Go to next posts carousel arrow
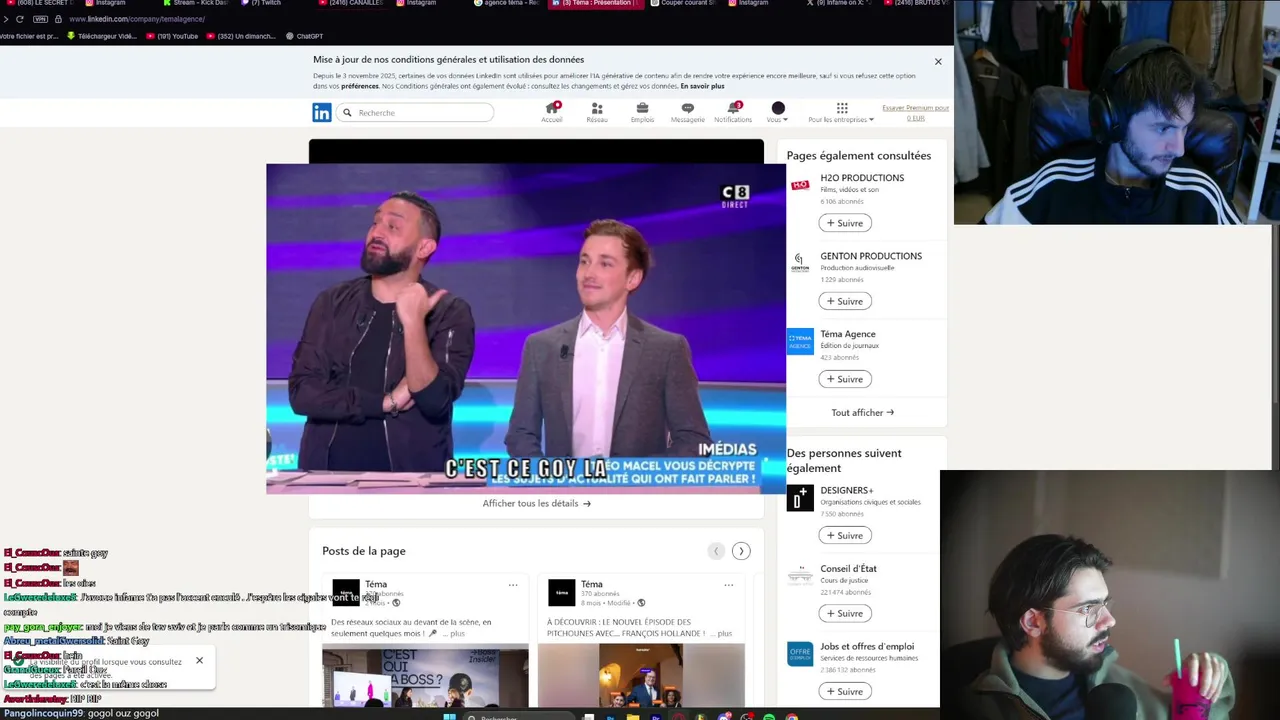 tap(741, 551)
